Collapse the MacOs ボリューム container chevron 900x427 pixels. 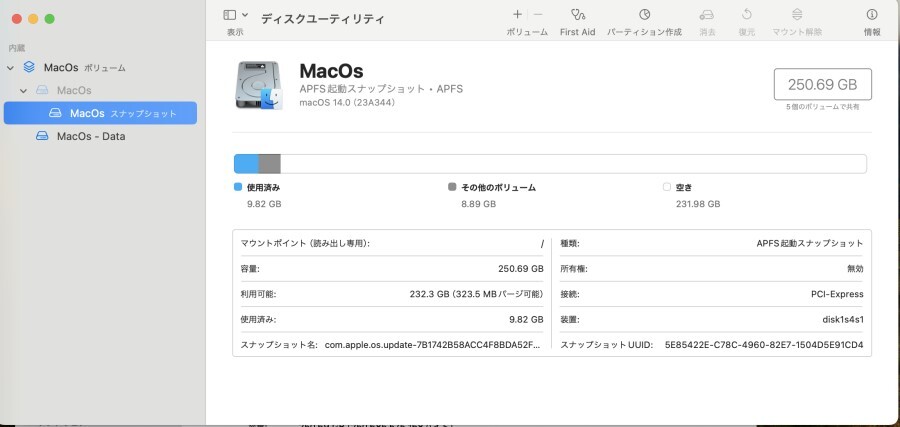[x=10, y=68]
